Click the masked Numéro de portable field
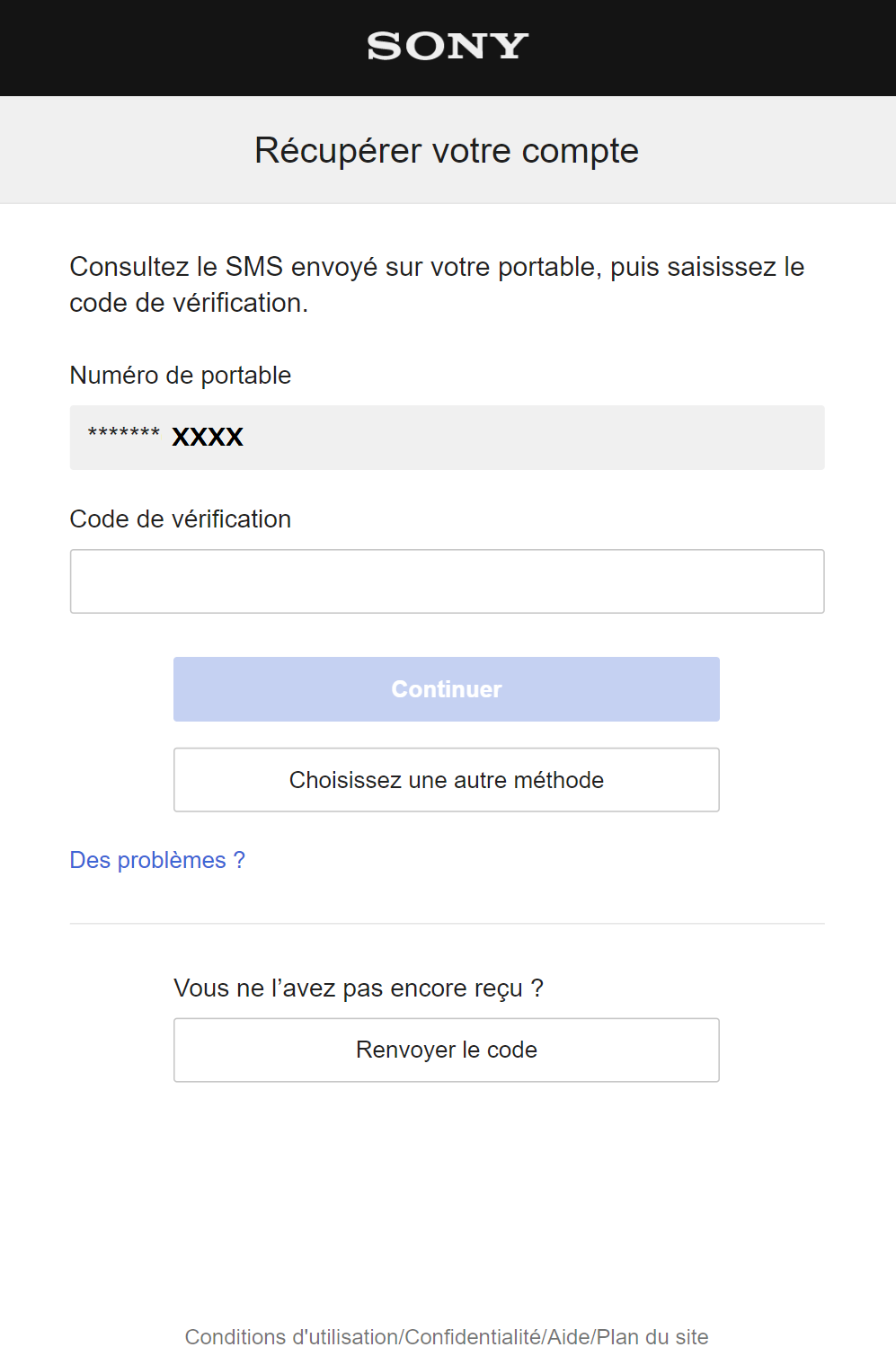Screen dimensions: 896x1356 447,438
